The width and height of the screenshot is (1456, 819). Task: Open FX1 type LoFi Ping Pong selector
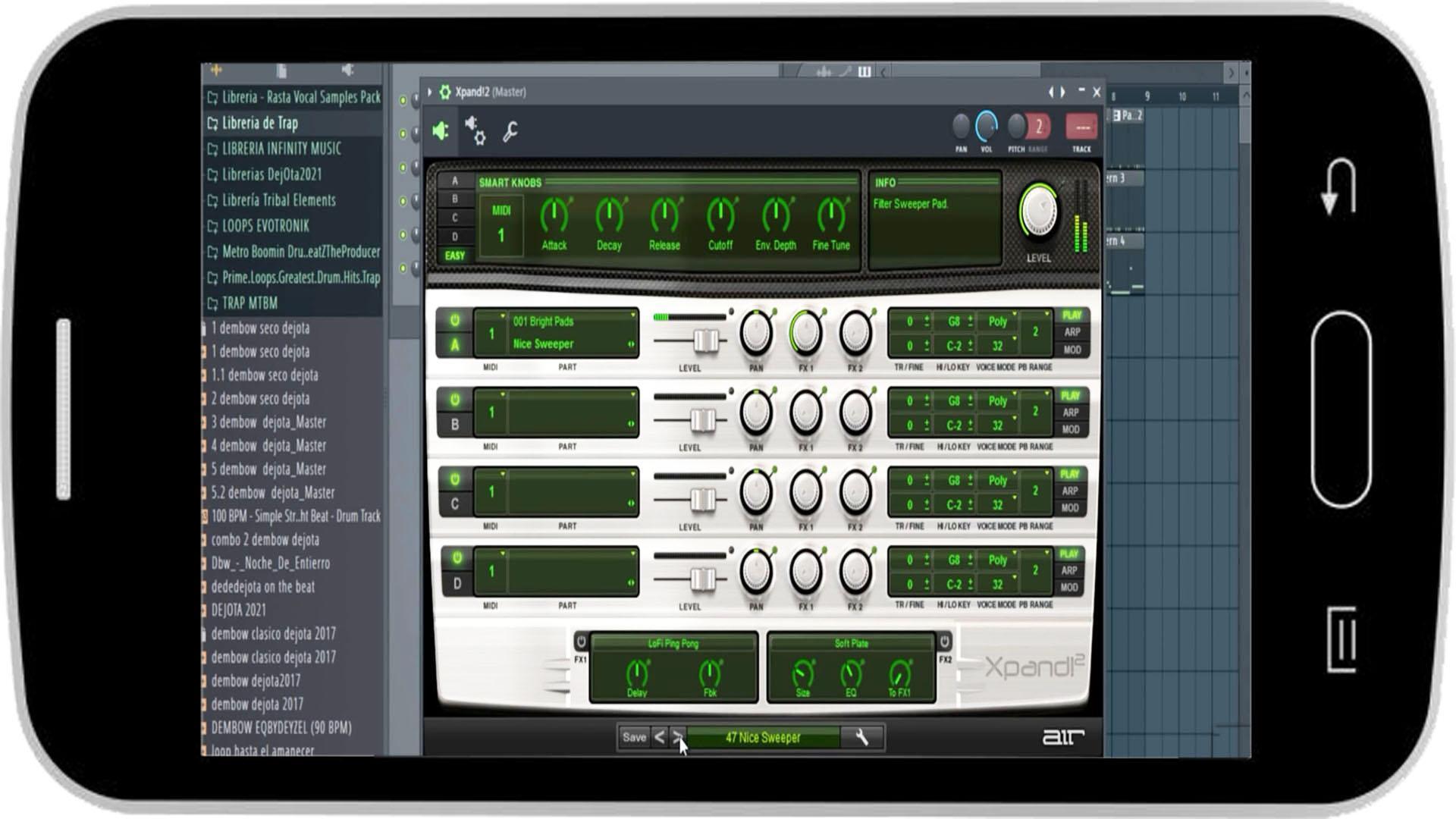[x=673, y=643]
